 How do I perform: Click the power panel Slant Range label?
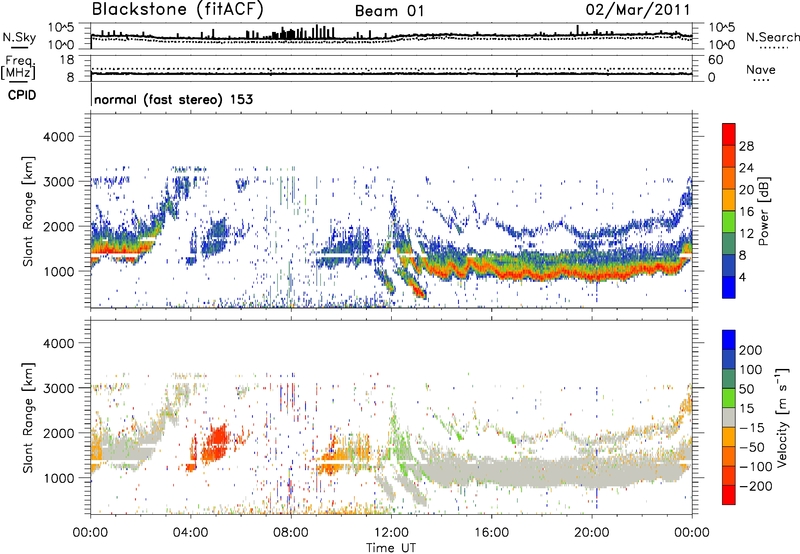(28, 211)
